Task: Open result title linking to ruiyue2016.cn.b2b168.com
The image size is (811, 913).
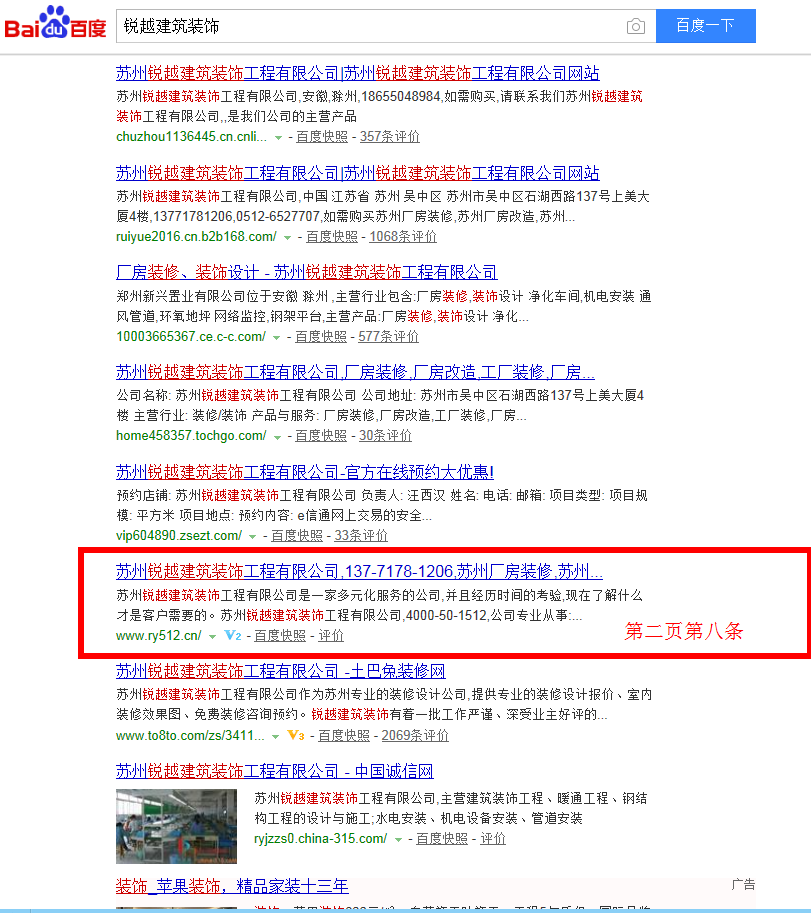Action: [357, 173]
